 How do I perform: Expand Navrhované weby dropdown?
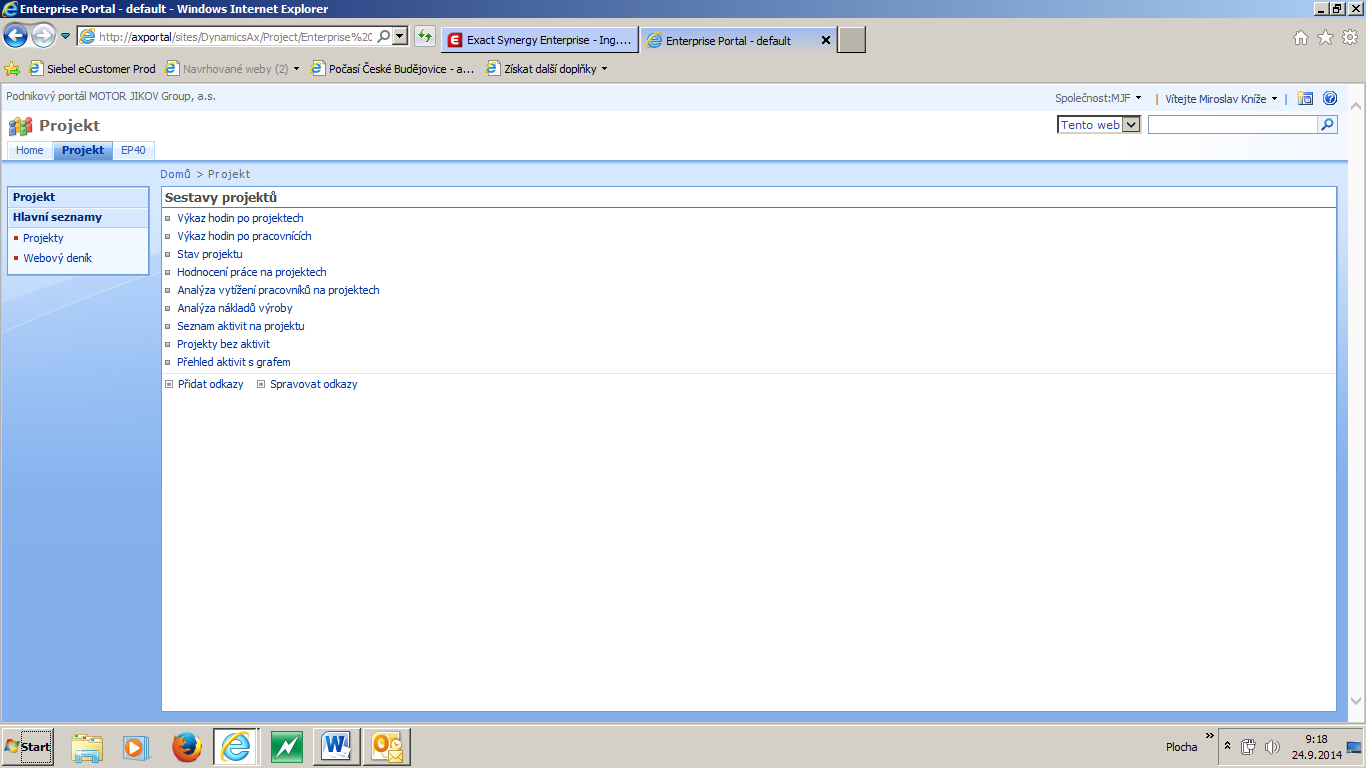pos(296,69)
